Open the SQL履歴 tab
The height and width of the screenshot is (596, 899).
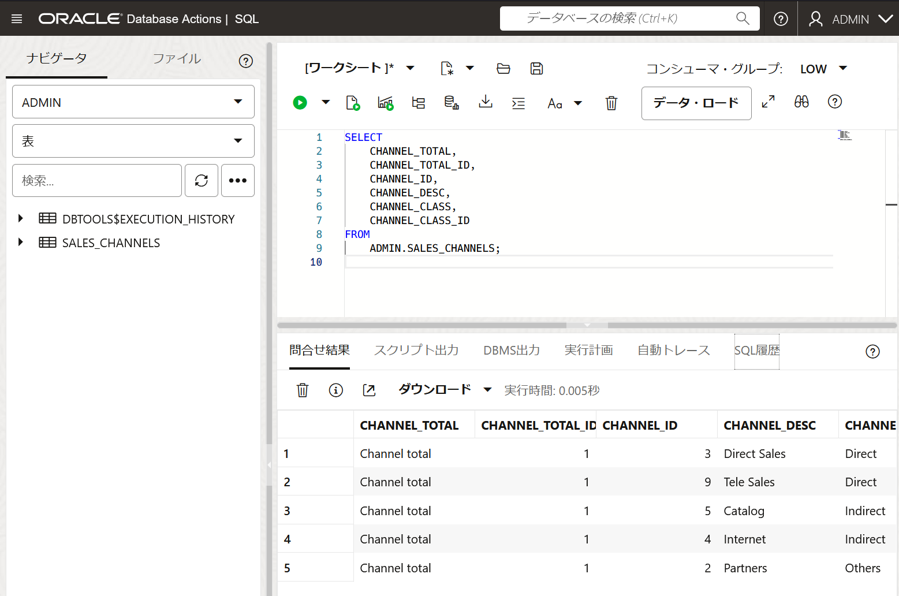pyautogui.click(x=756, y=351)
